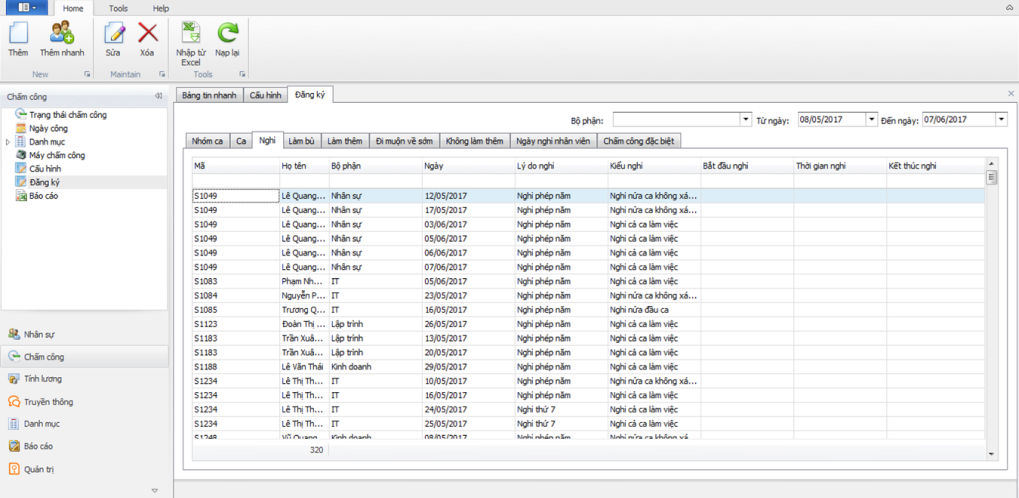The width and height of the screenshot is (1019, 498).
Task: Select row with date 16/05/2017 Nghỉ nửa đầu ca
Action: [x=588, y=309]
